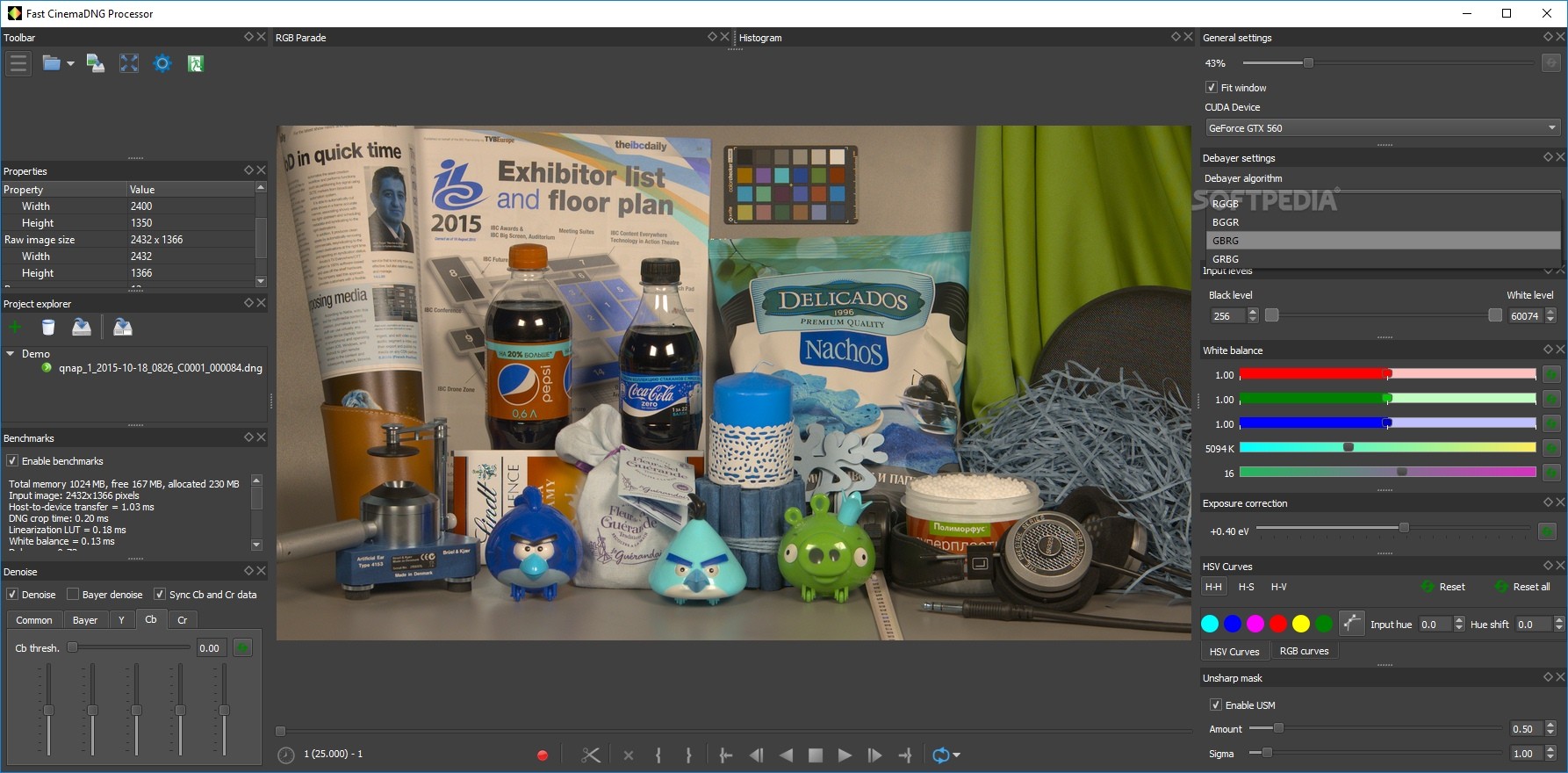
Task: Click Reset all in HSV Curves
Action: coord(1522,587)
